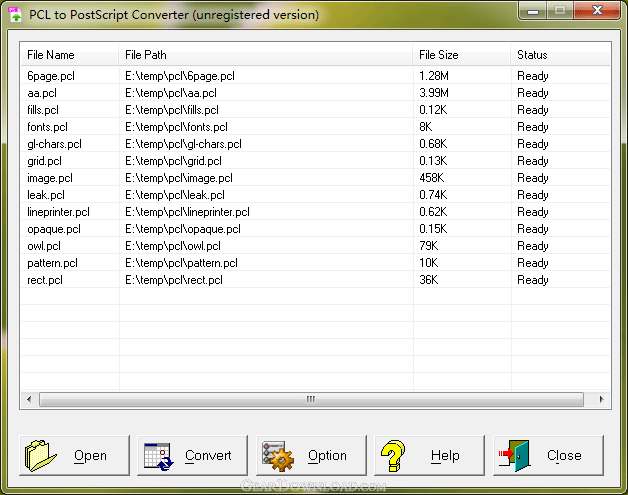Click the 0.62K file size cell

(433, 212)
